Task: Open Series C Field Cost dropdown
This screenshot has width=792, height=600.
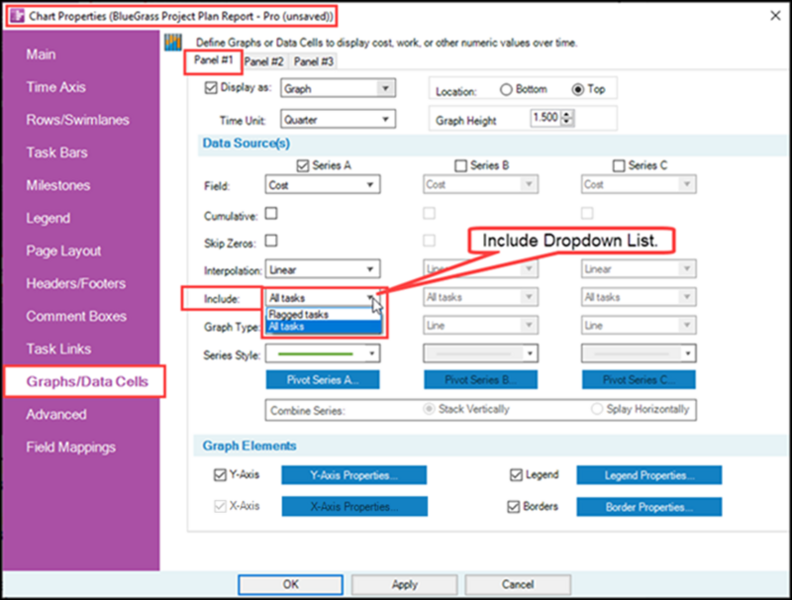Action: tap(638, 184)
